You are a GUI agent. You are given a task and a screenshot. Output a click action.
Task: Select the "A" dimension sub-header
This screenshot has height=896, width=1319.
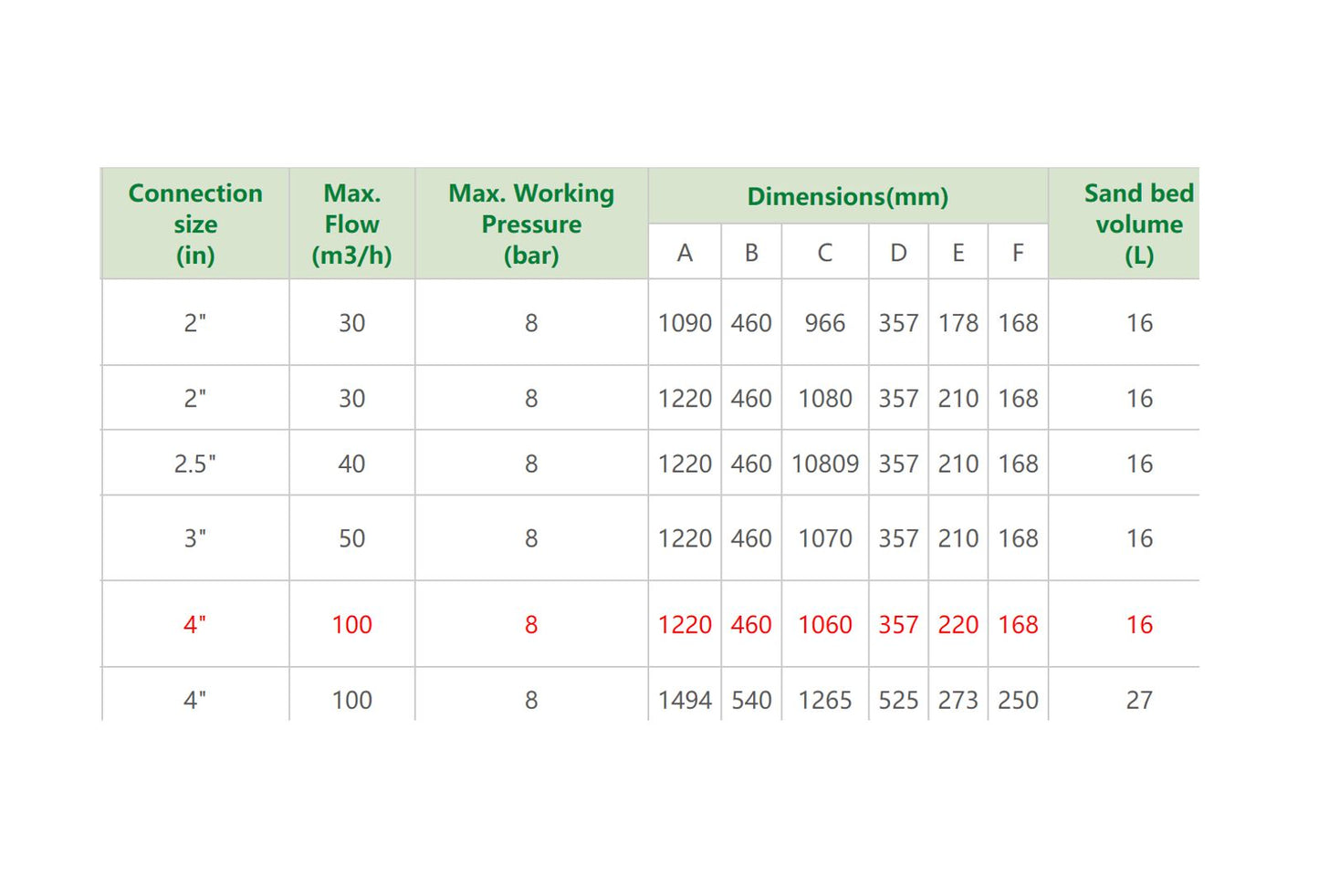(x=685, y=253)
